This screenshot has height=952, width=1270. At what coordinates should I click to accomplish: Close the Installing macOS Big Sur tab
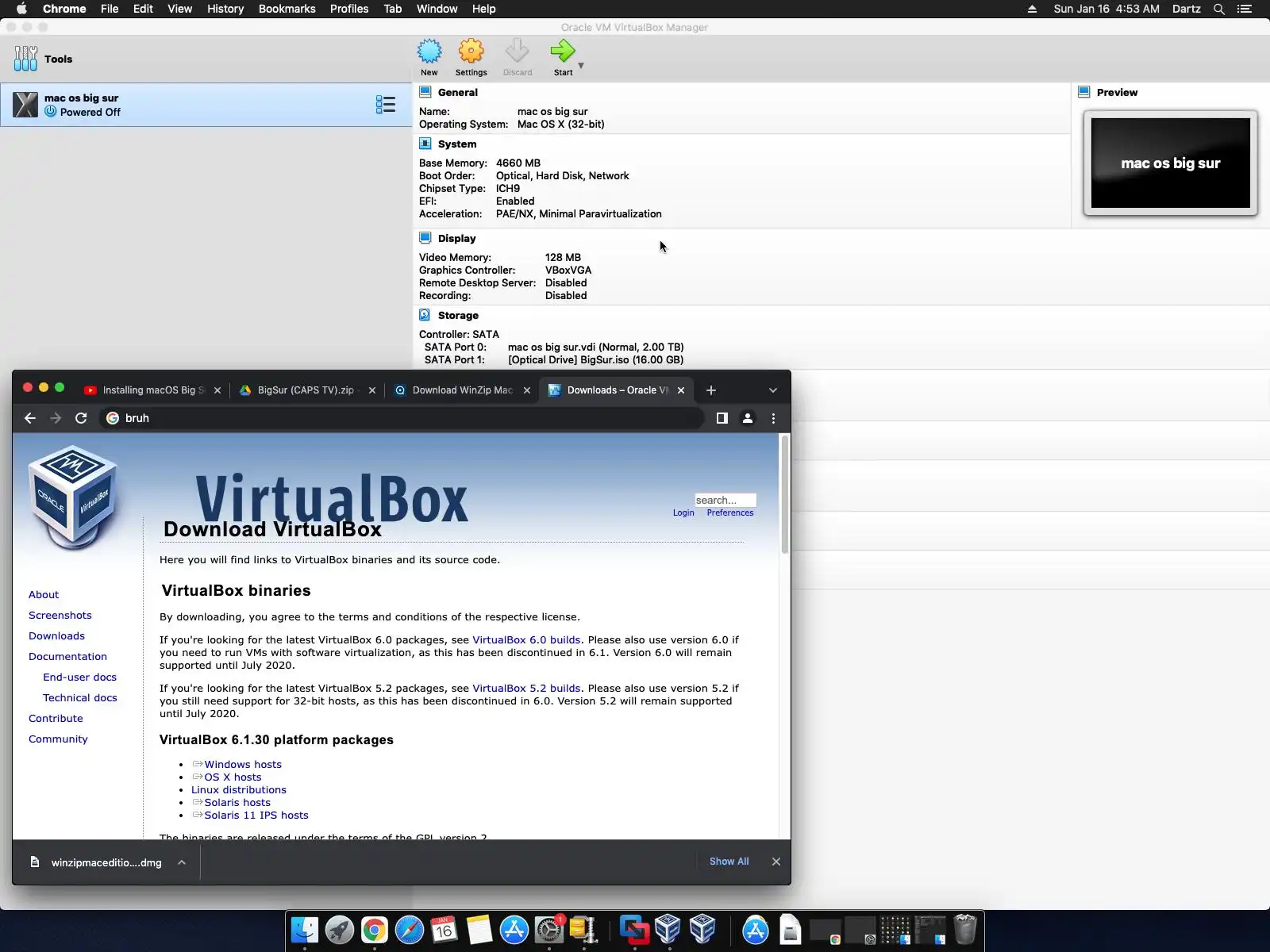pos(217,390)
